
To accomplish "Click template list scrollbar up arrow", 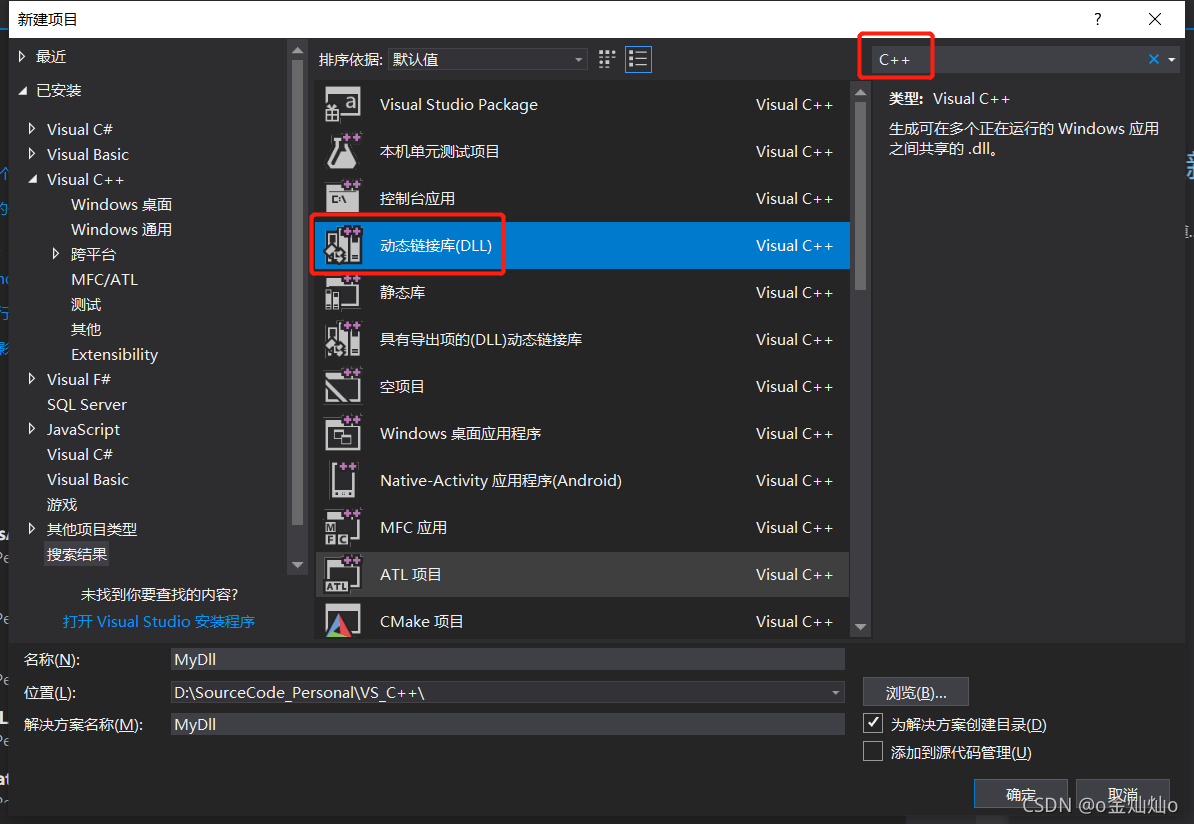I will (x=860, y=93).
